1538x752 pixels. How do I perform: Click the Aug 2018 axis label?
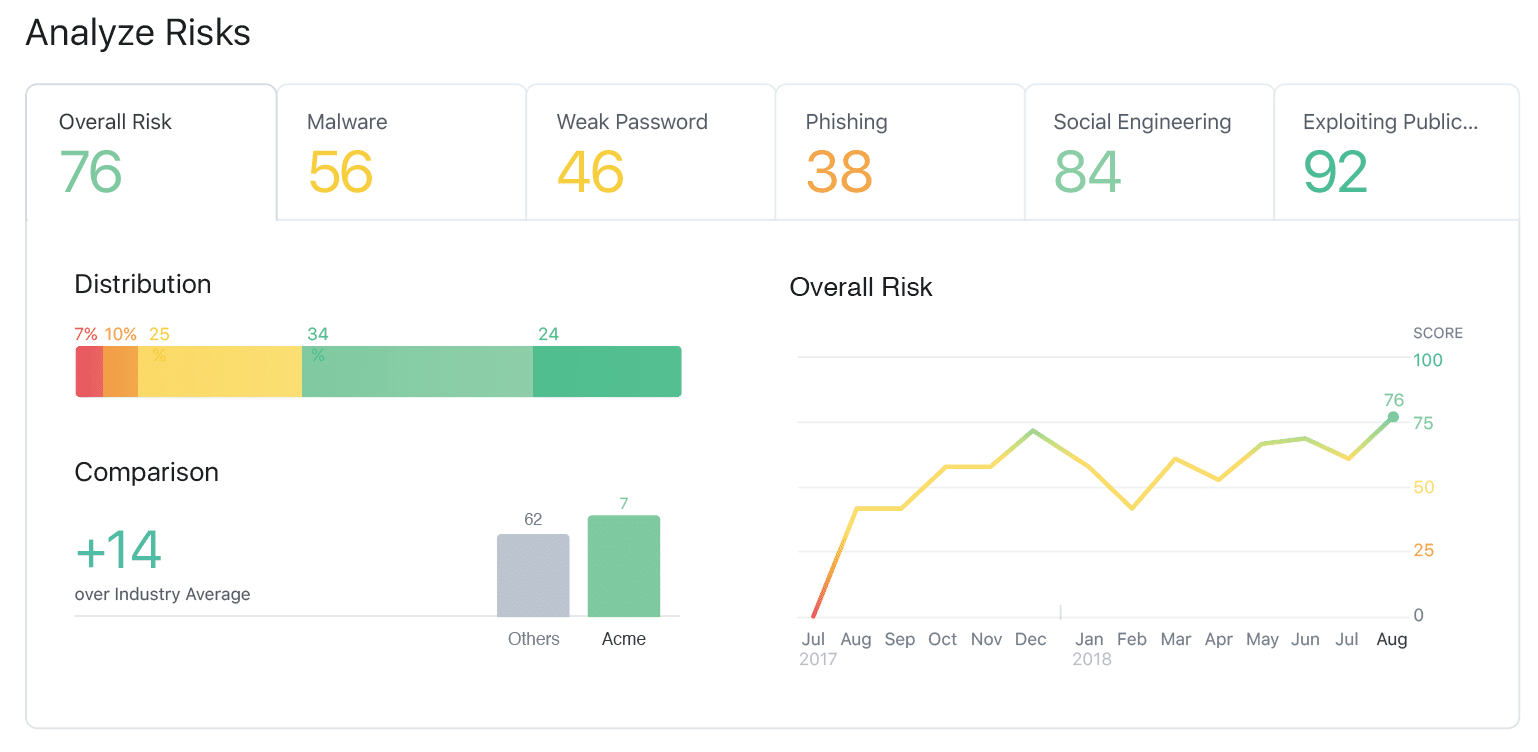point(1392,639)
